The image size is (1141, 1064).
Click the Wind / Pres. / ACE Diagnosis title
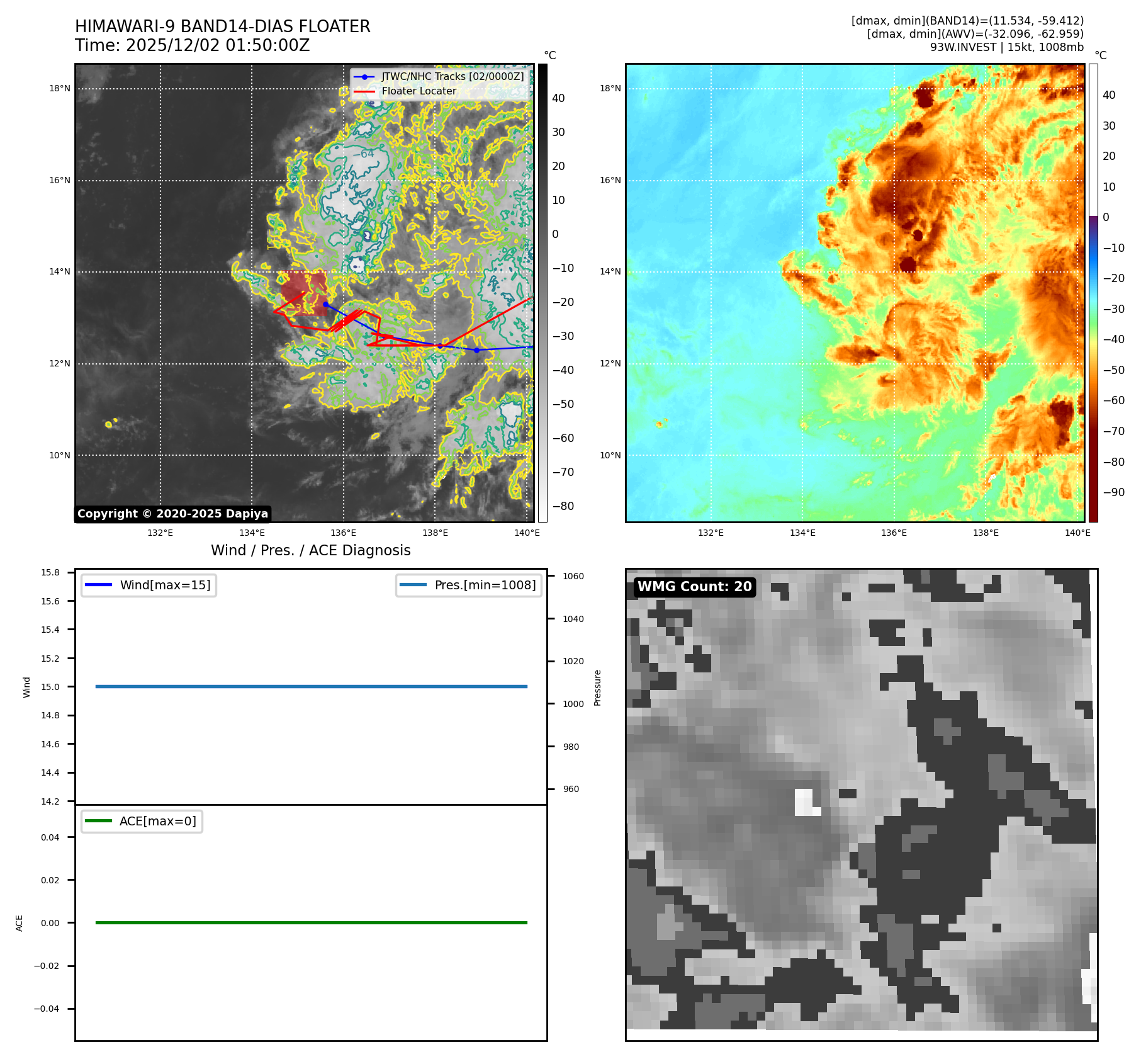pos(310,550)
